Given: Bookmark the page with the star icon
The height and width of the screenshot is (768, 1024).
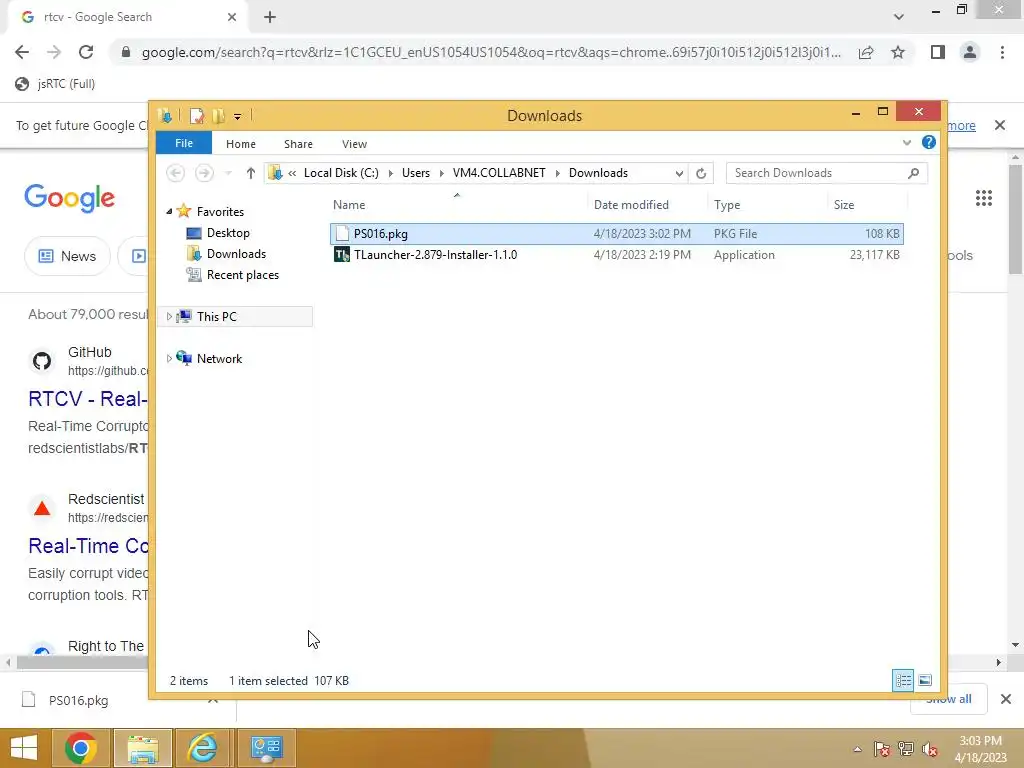Looking at the screenshot, I should (x=898, y=52).
